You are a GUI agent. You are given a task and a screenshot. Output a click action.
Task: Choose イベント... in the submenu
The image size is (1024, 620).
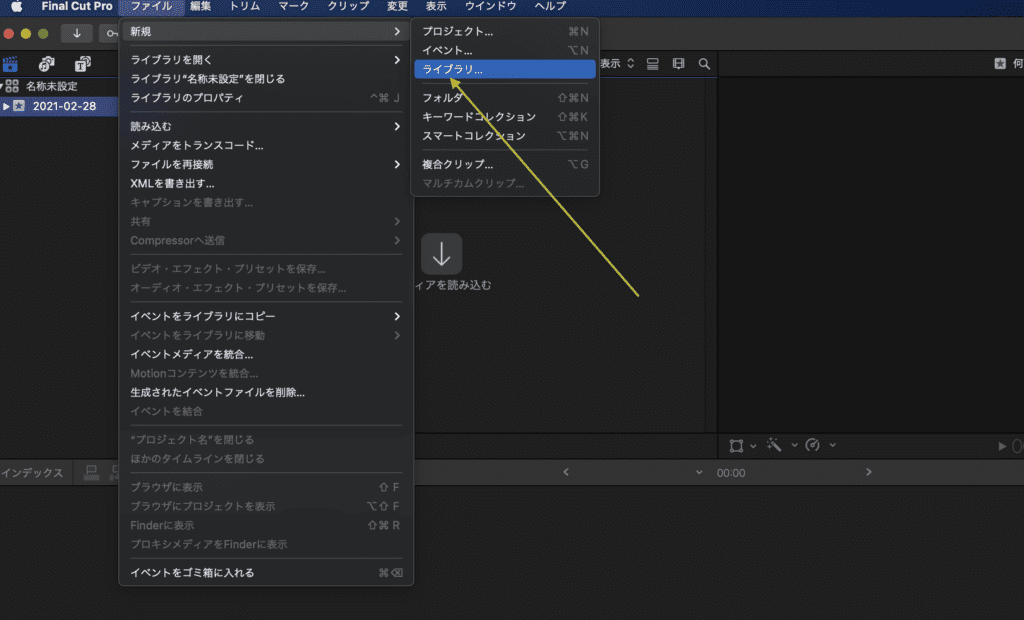(505, 50)
